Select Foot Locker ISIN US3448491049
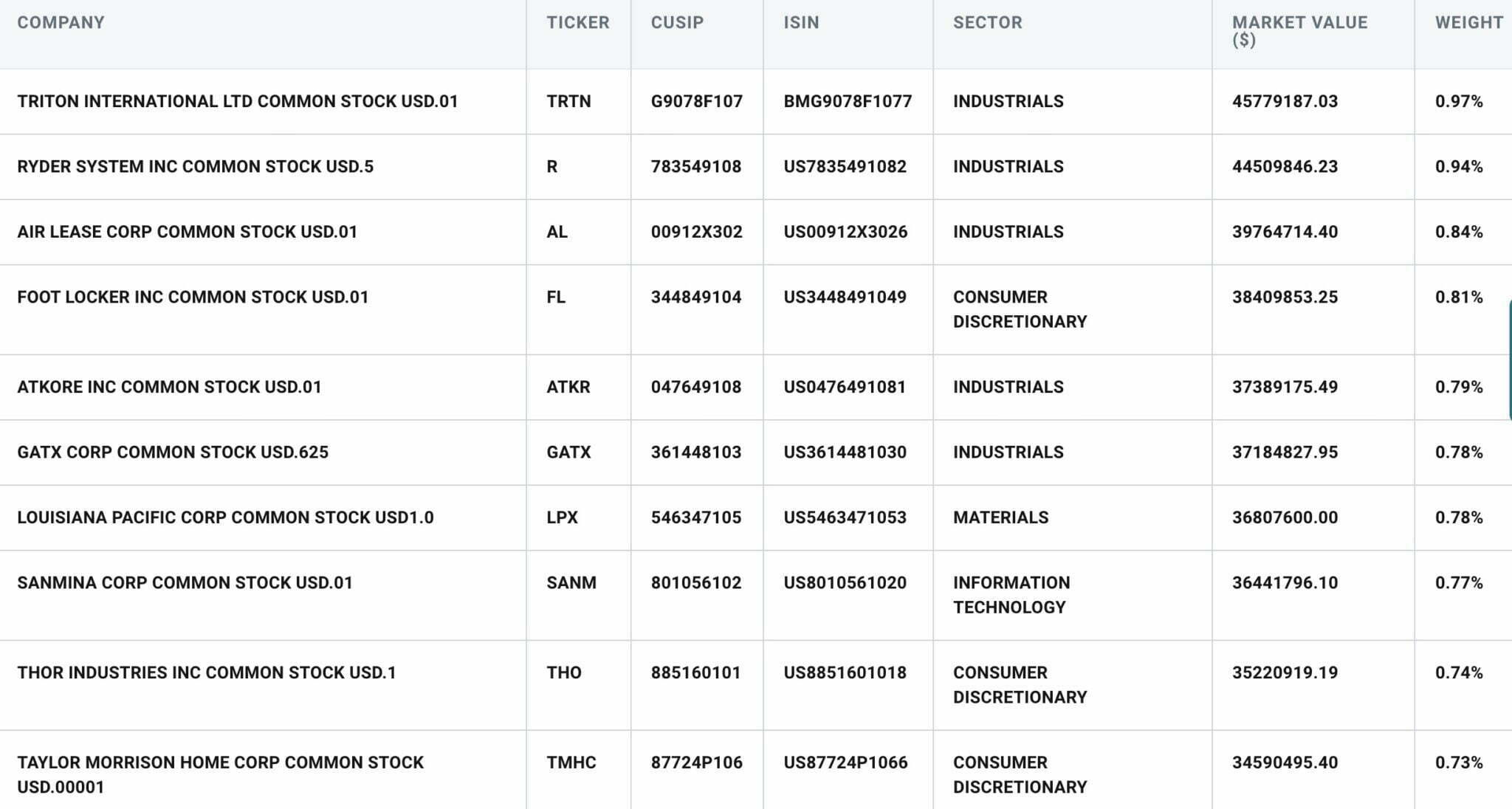This screenshot has height=809, width=1512. pos(845,297)
